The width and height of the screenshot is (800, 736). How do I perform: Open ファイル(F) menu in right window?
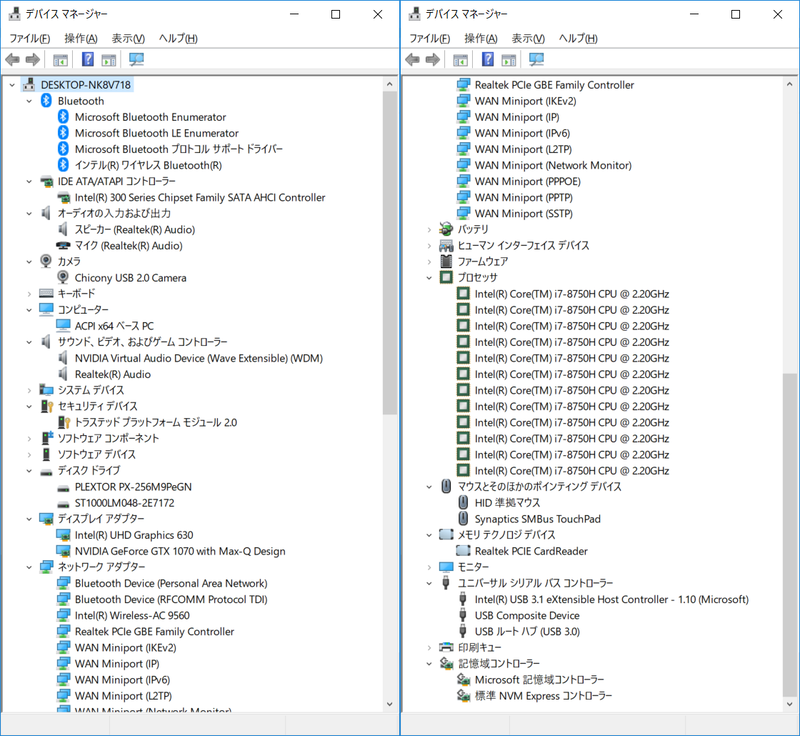pos(430,38)
